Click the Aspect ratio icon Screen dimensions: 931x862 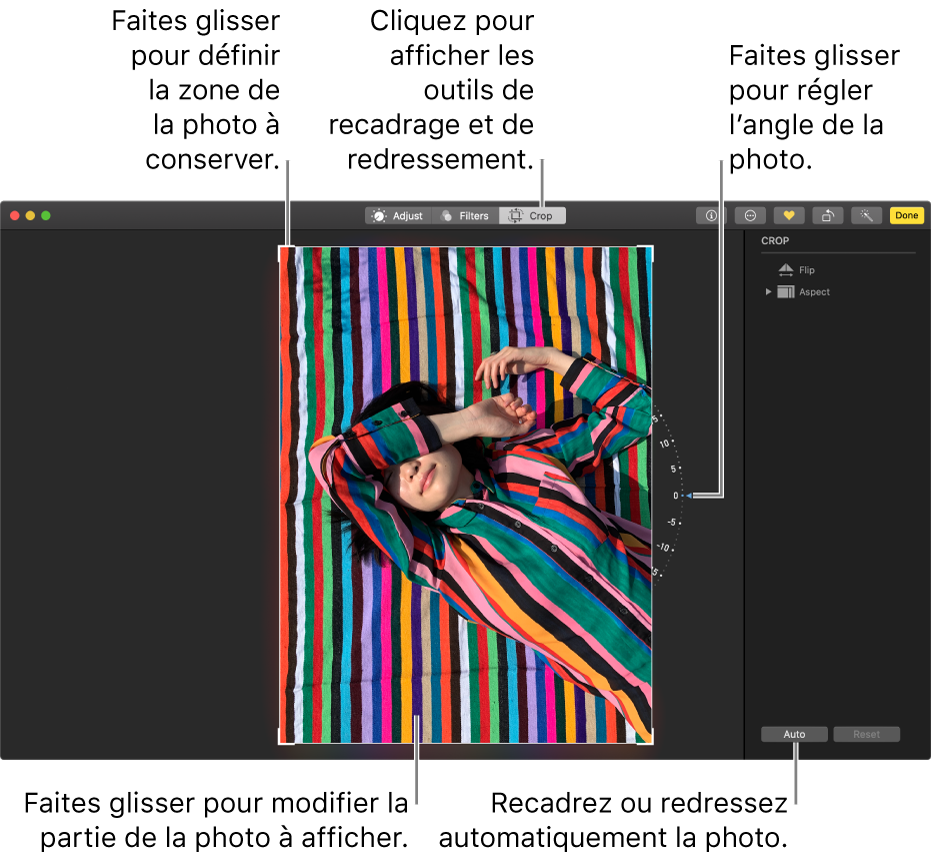tap(786, 292)
